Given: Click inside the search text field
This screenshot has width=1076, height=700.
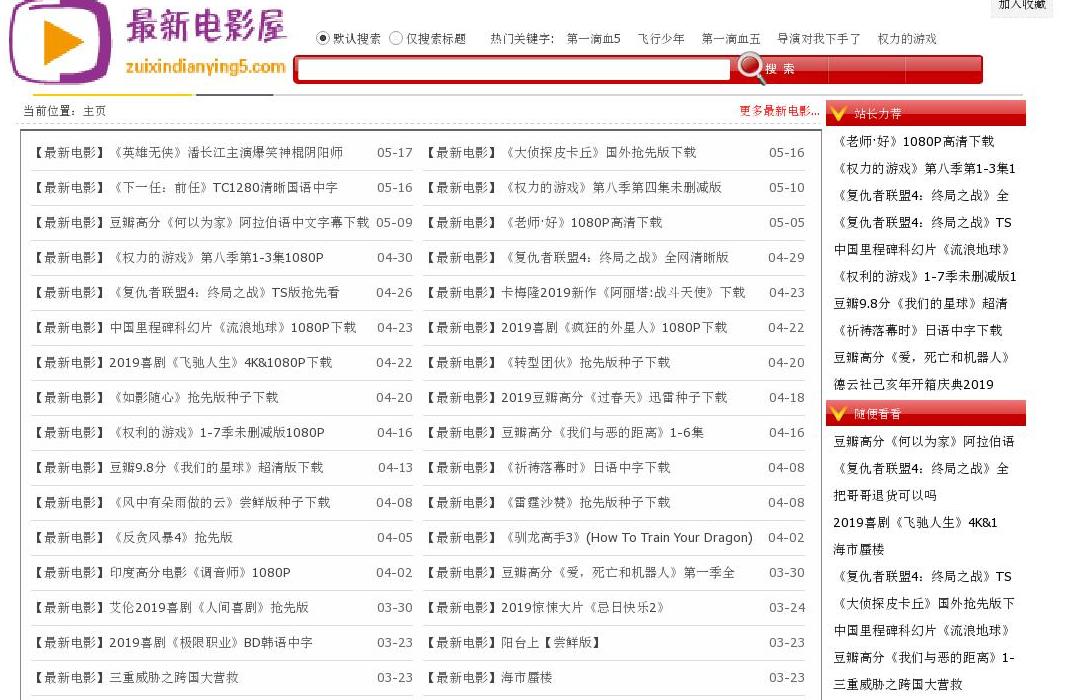Looking at the screenshot, I should tap(514, 69).
